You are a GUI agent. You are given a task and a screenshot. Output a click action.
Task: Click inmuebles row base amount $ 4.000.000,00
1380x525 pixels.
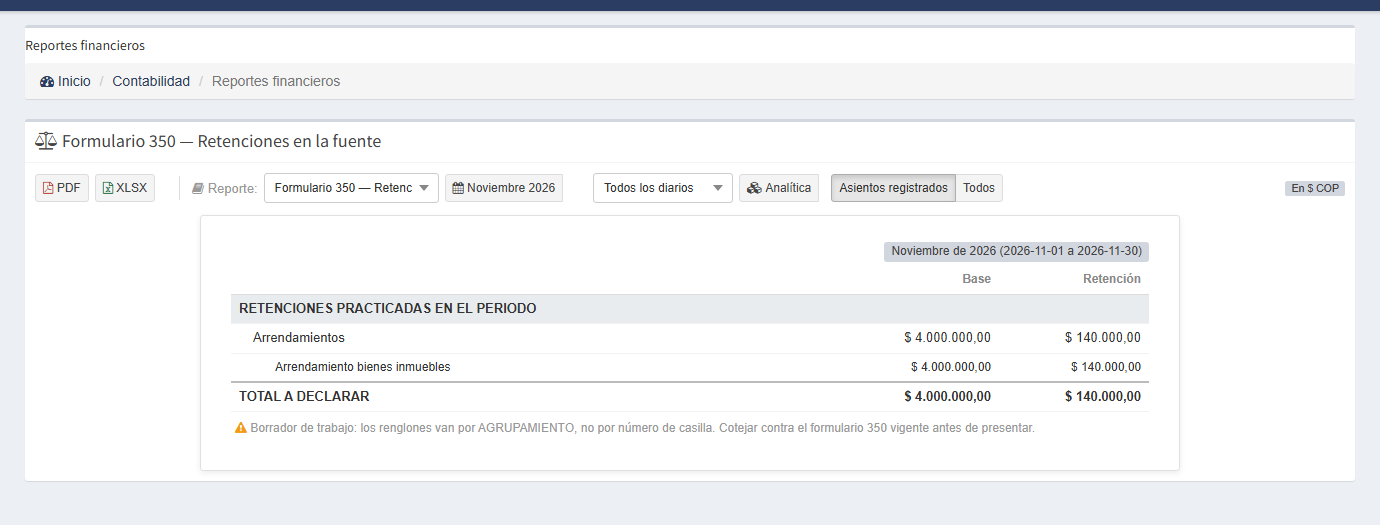point(951,367)
